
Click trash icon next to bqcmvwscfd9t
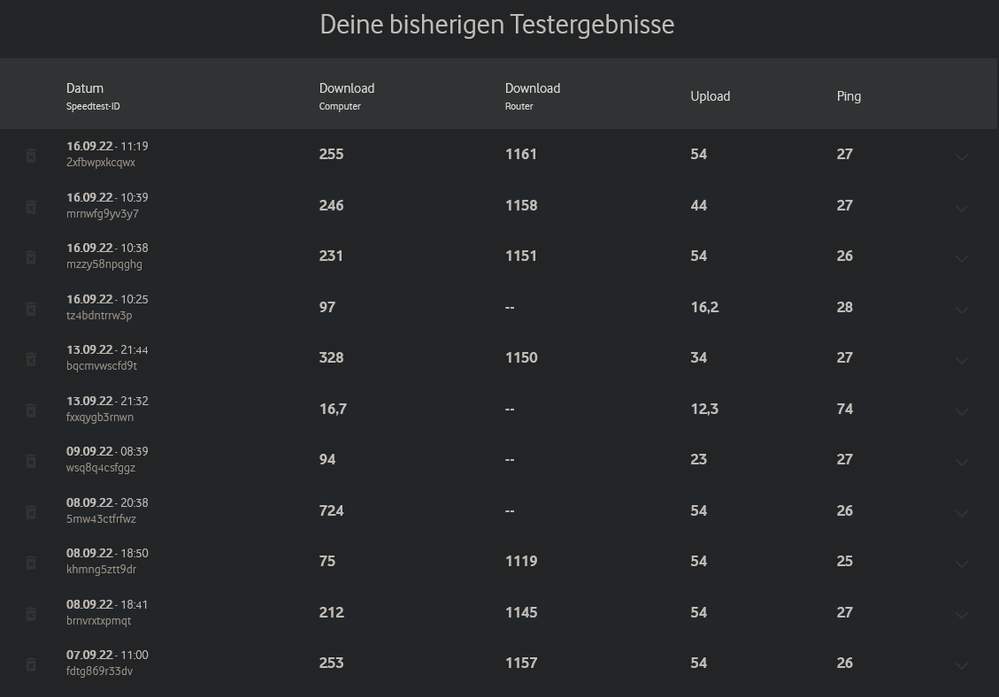pos(31,359)
